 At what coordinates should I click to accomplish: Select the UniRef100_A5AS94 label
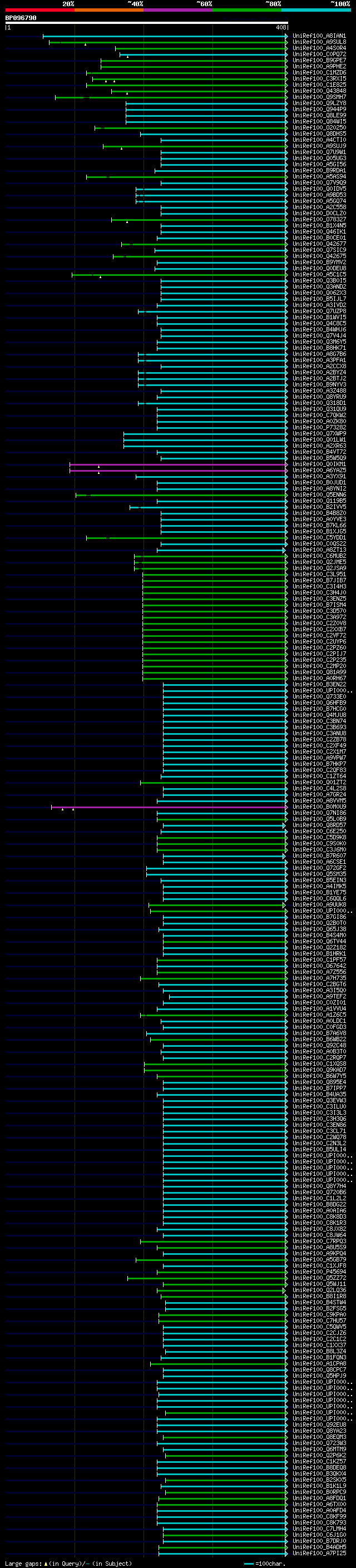[x=319, y=176]
